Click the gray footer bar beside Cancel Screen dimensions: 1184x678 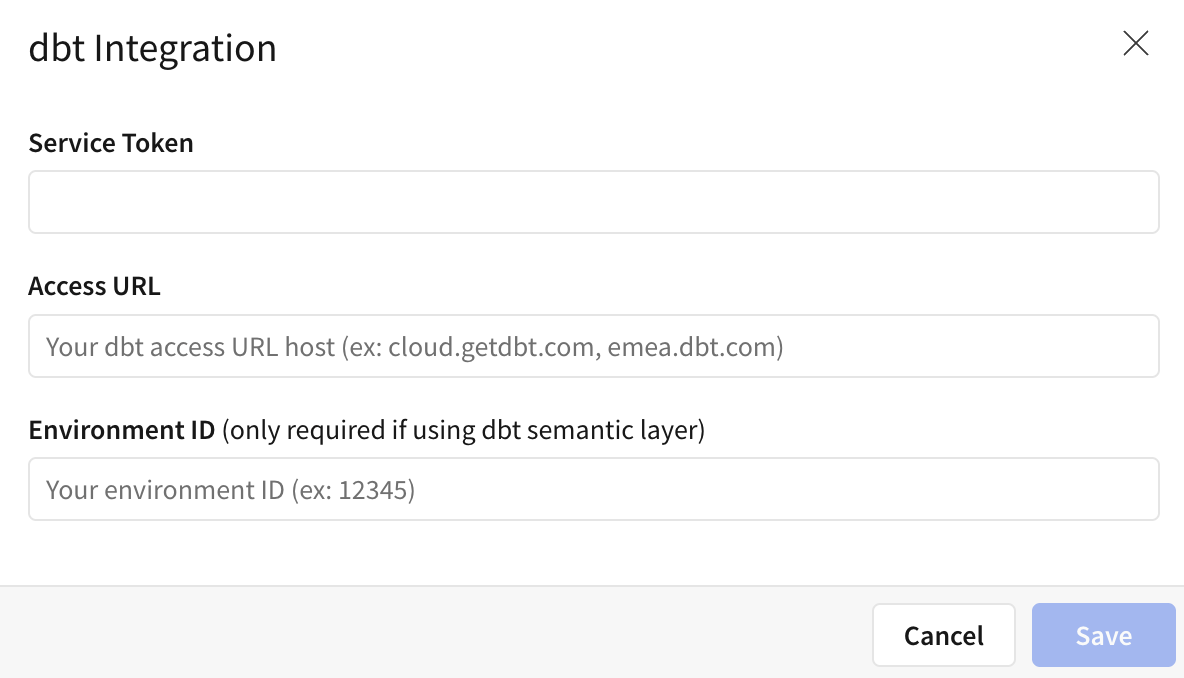(430, 633)
